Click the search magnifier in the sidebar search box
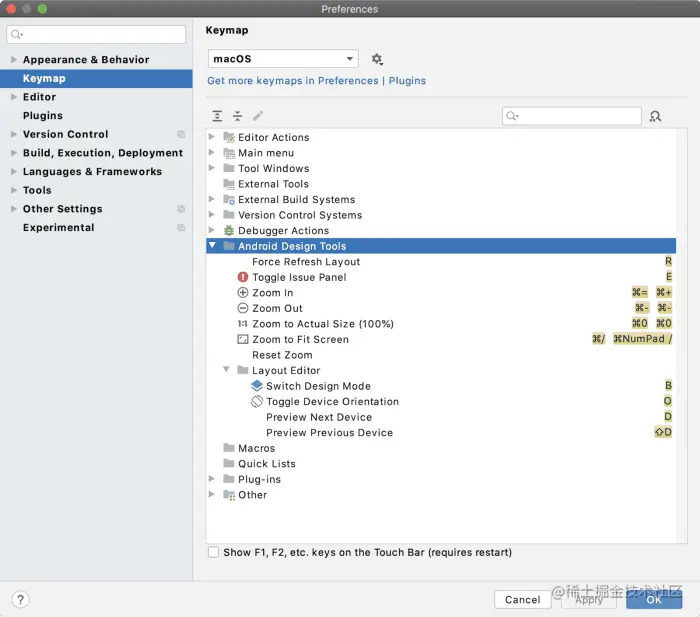 tap(17, 34)
